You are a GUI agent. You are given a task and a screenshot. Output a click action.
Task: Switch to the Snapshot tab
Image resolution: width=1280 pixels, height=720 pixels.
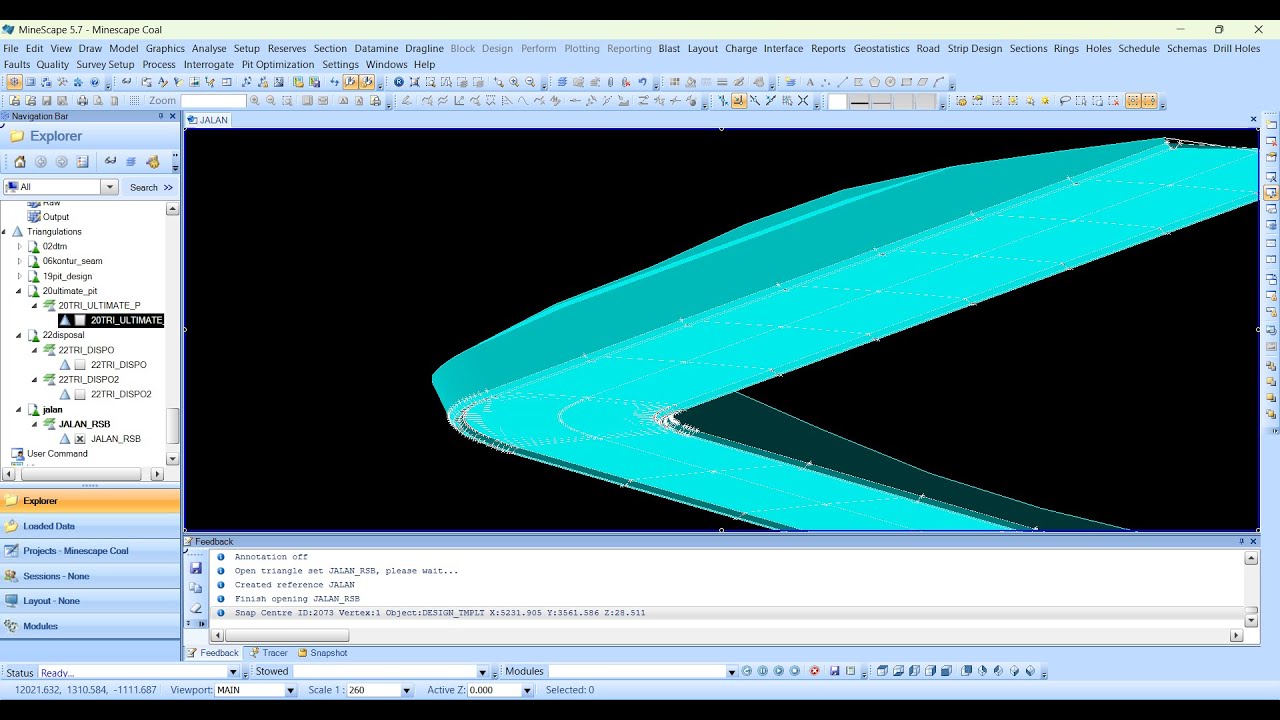[x=322, y=653]
